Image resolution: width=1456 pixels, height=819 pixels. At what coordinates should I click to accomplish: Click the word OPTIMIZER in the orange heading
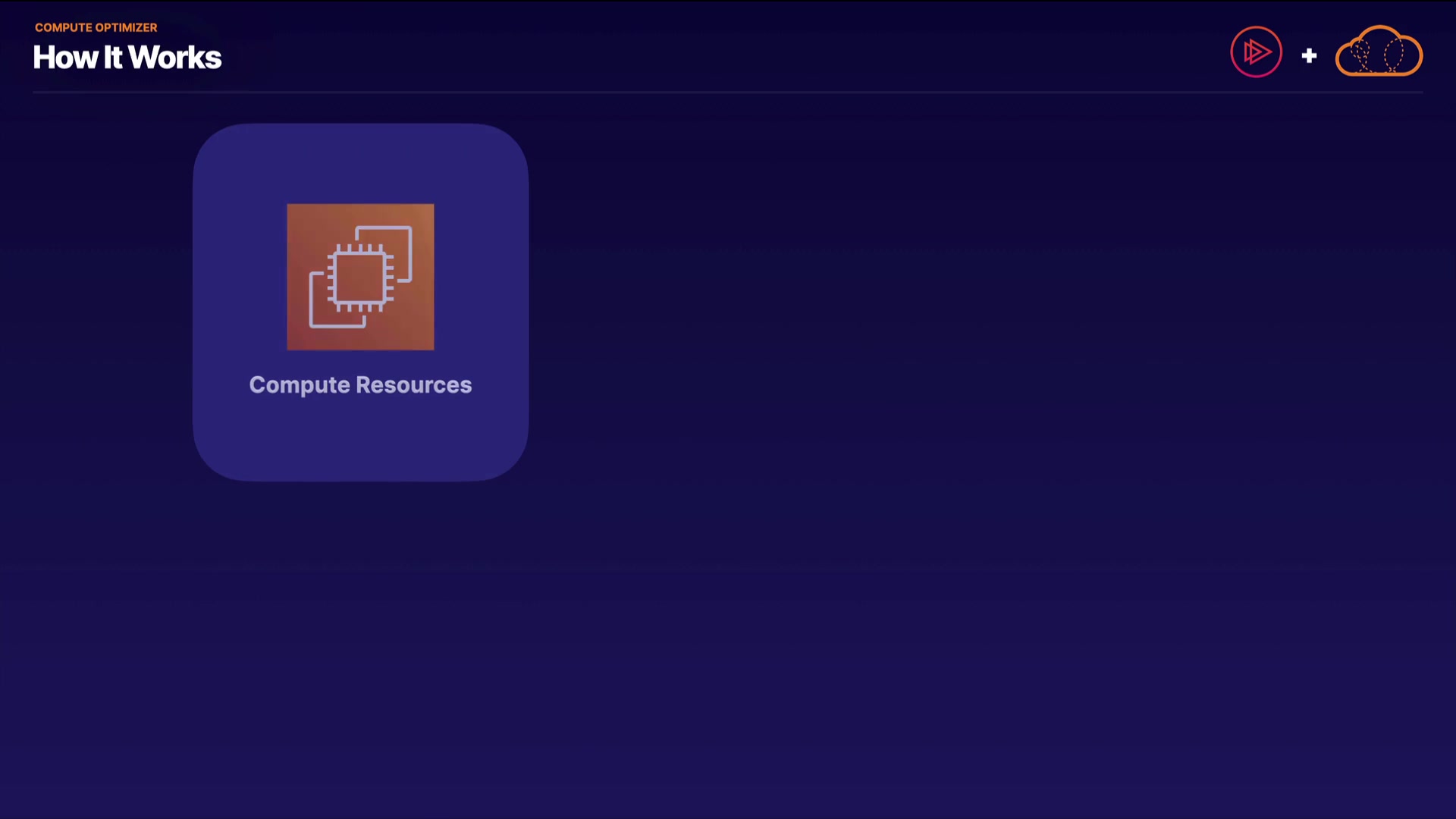(x=126, y=27)
